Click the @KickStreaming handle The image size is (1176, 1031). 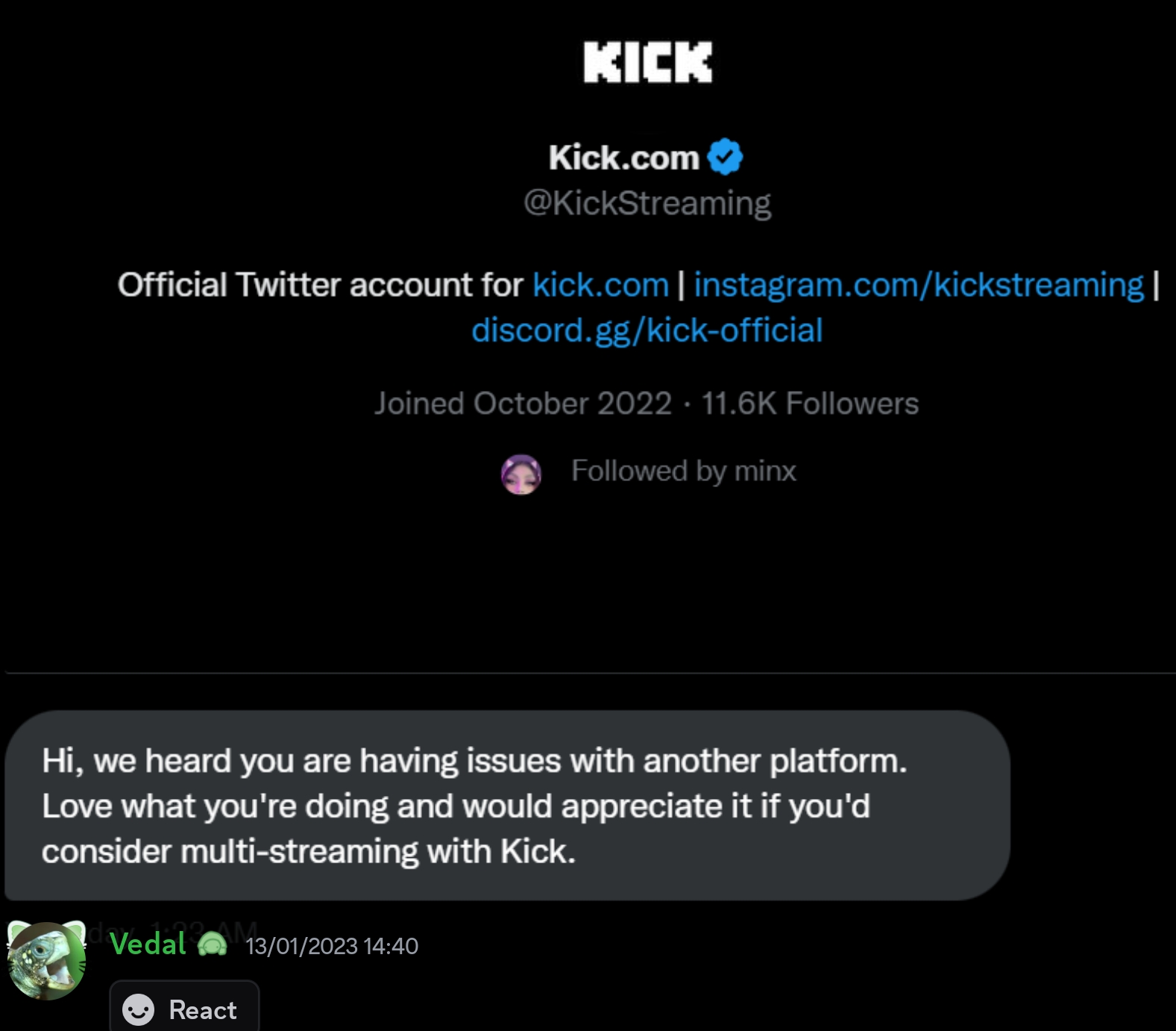[x=647, y=203]
